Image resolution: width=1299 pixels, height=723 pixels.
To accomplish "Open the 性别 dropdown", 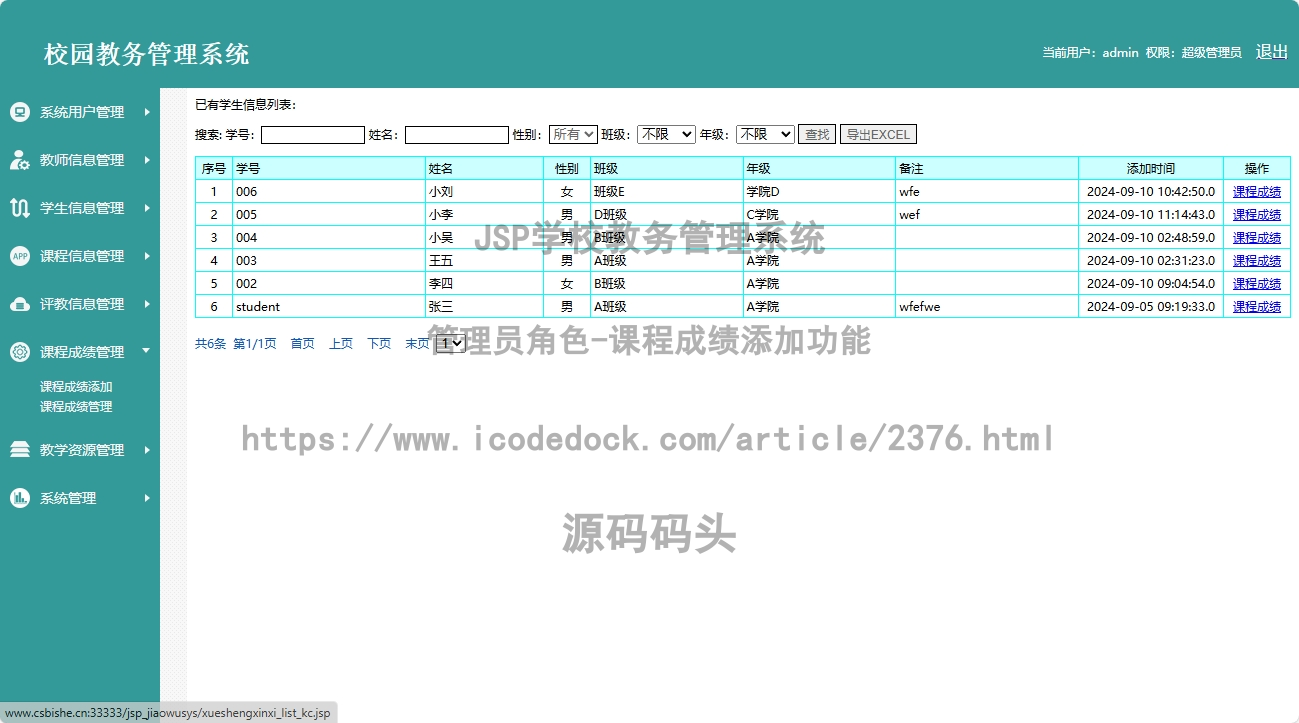I will [573, 134].
